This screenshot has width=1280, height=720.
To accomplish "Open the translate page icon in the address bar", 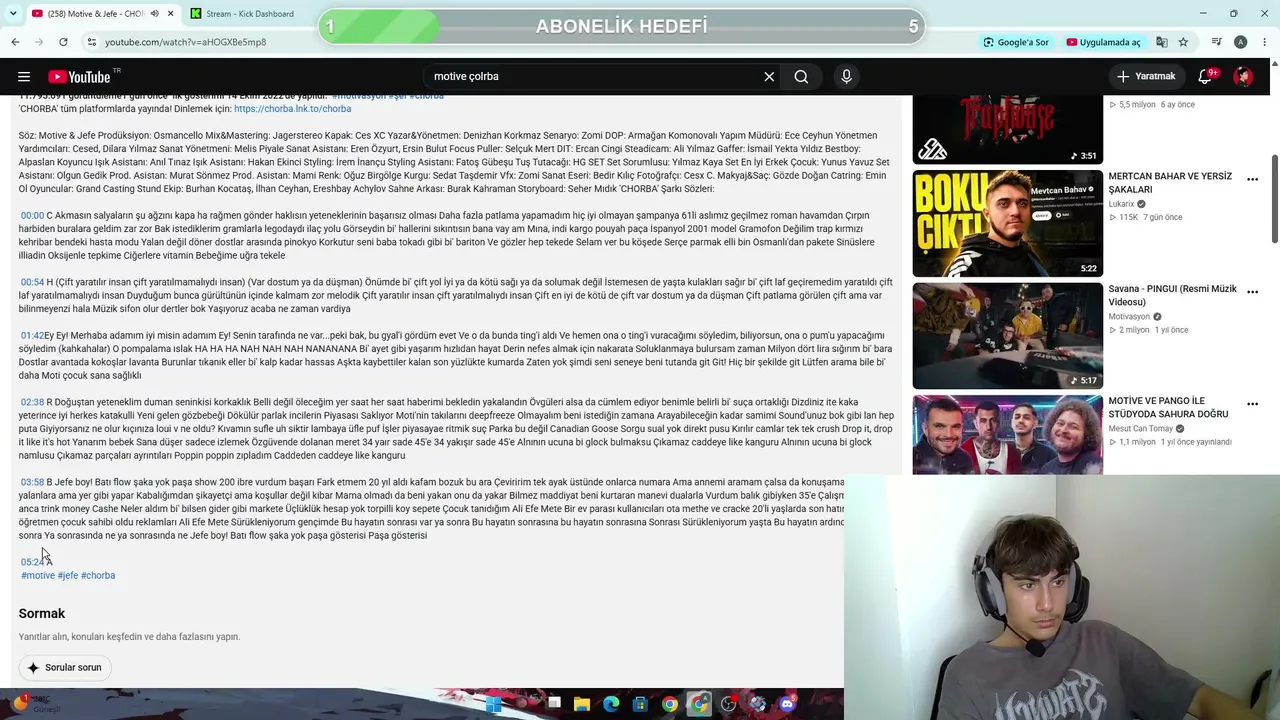I will (x=1161, y=42).
